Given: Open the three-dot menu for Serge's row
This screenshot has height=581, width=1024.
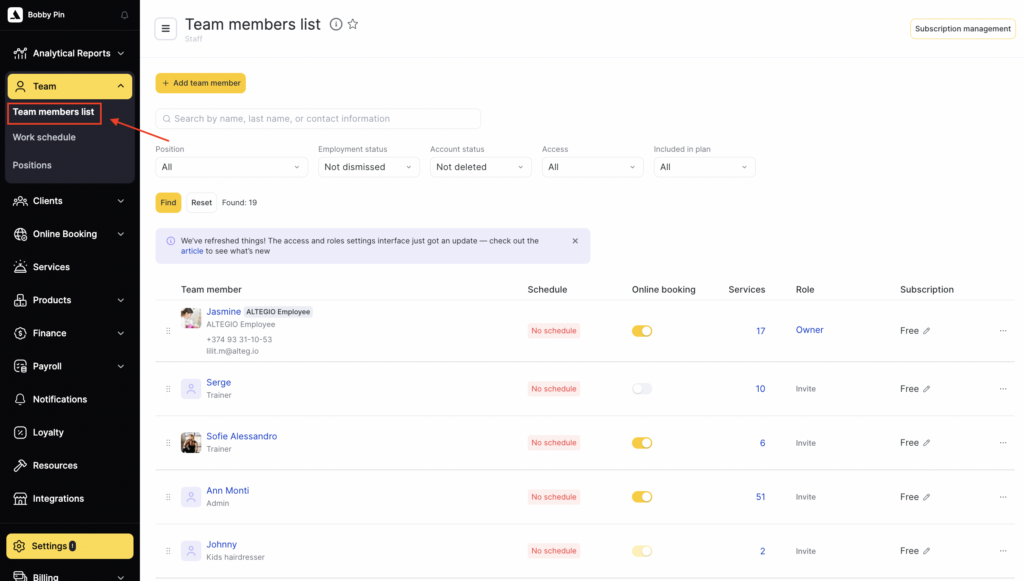Looking at the screenshot, I should [1003, 389].
